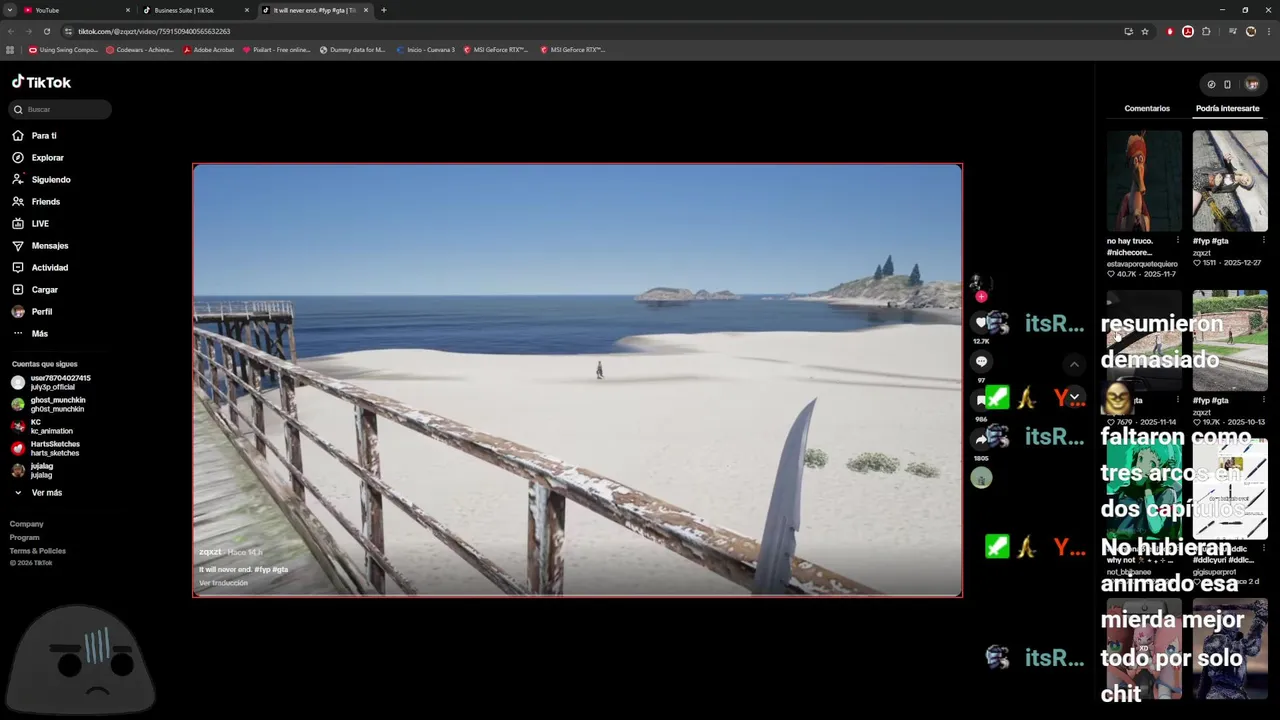This screenshot has height=720, width=1280.
Task: Switch to the Business Suite TikTok tab
Action: (x=194, y=10)
